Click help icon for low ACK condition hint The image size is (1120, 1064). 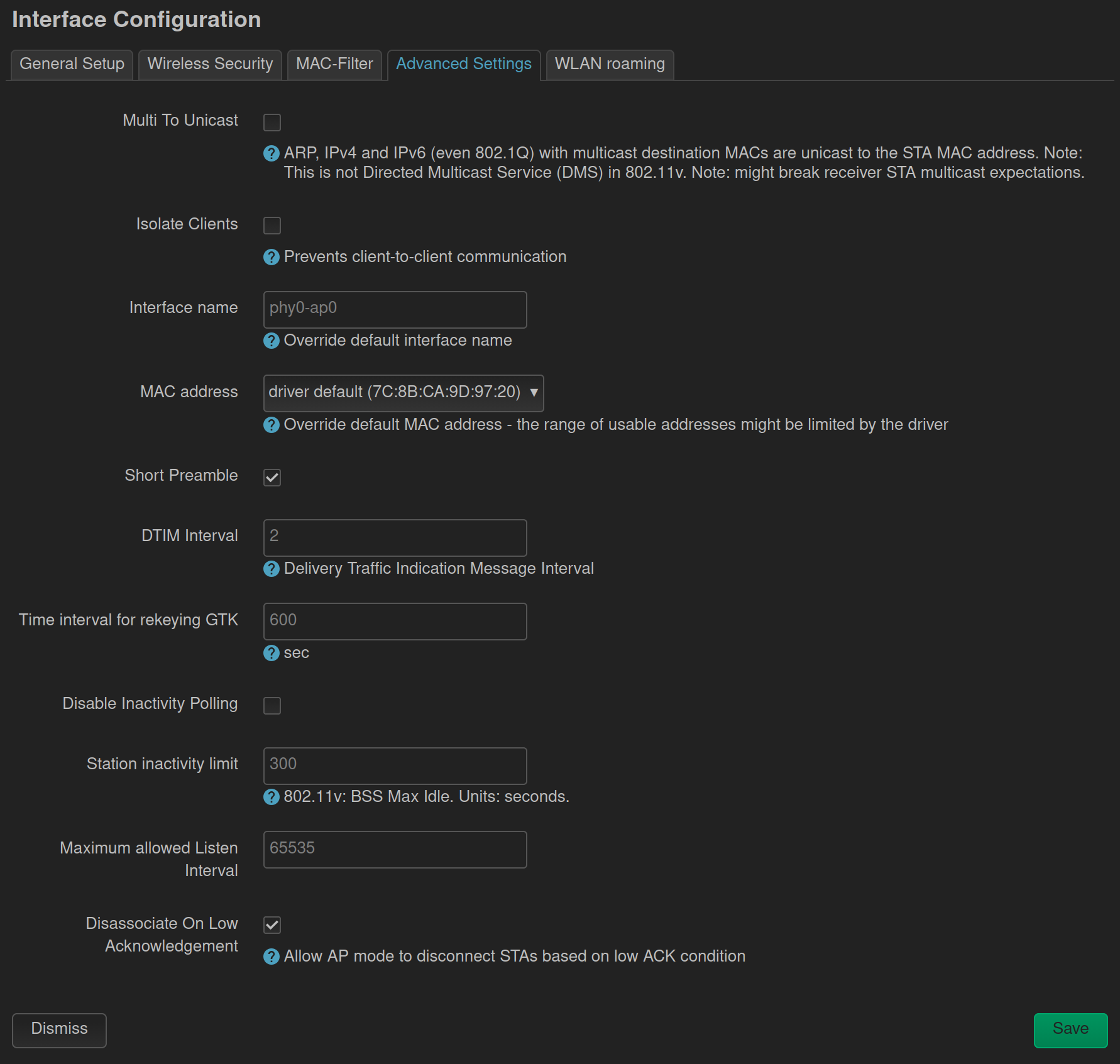click(x=271, y=957)
